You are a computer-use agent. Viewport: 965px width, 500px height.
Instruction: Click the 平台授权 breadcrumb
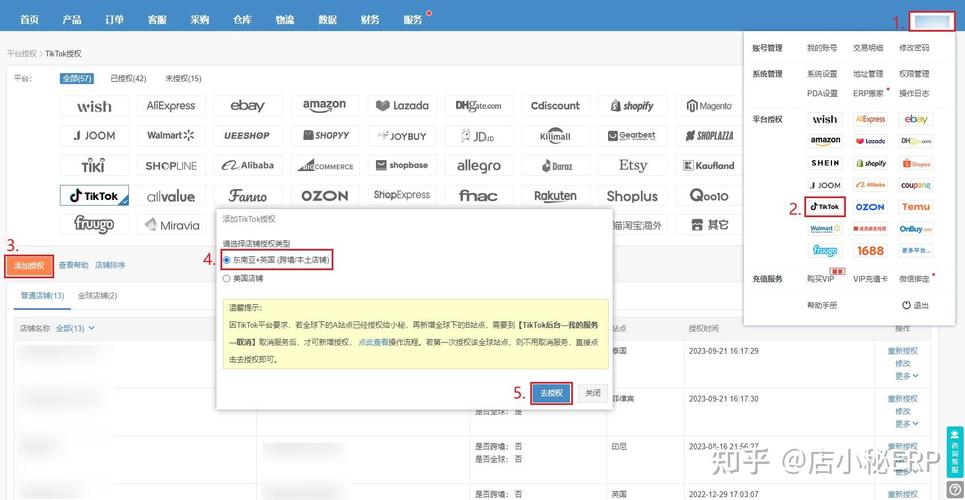click(22, 54)
